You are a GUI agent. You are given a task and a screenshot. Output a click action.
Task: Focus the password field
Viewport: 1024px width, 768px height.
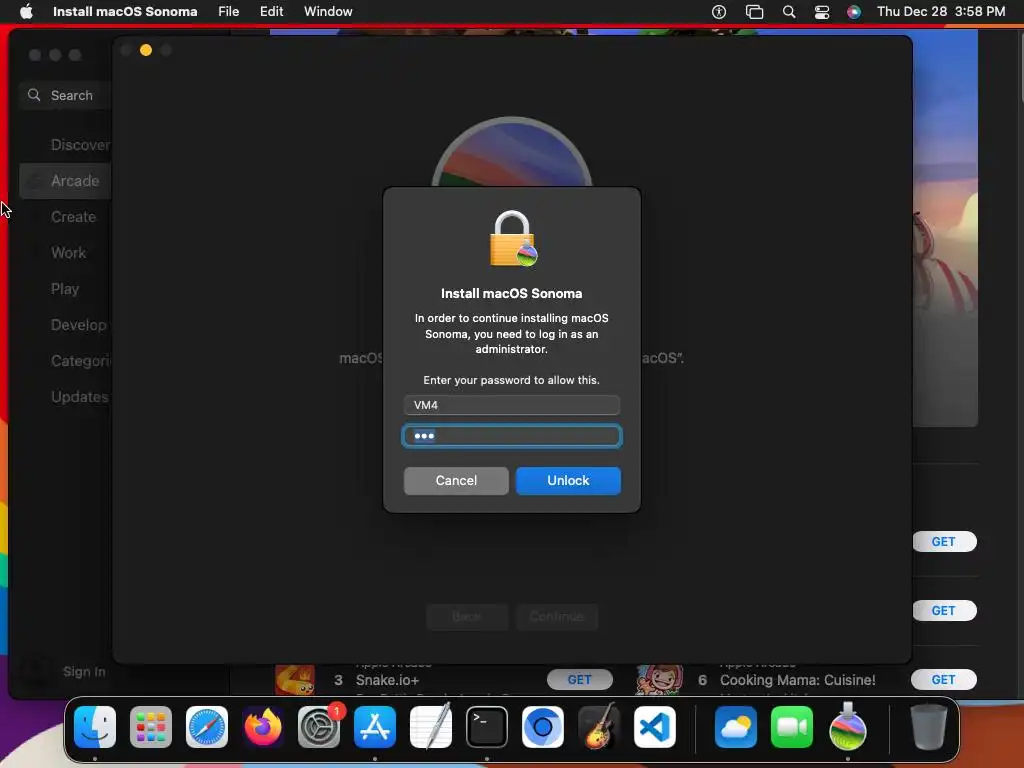[x=512, y=436]
